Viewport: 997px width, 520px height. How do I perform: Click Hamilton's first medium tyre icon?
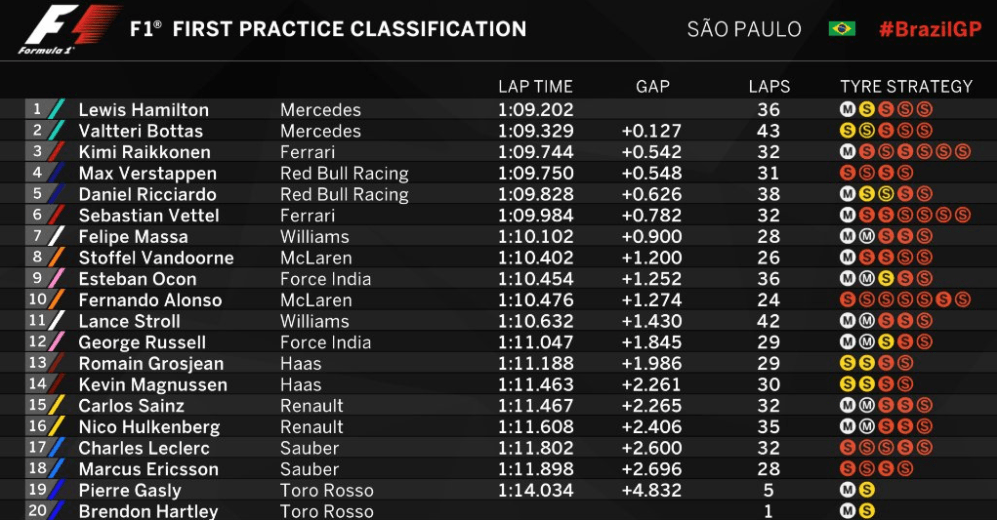point(847,109)
